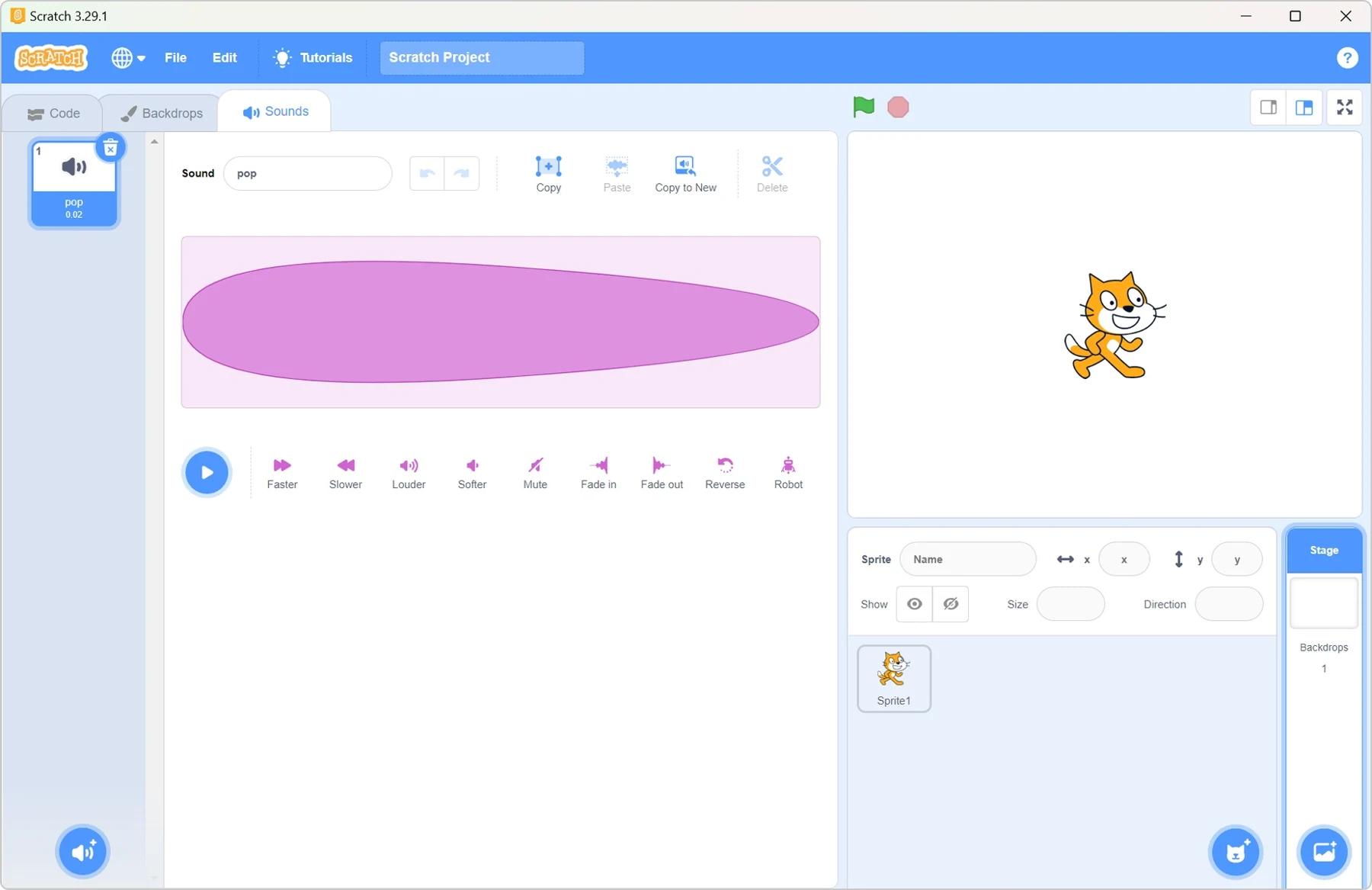
Task: Show sprite with eye icon
Action: pos(914,604)
